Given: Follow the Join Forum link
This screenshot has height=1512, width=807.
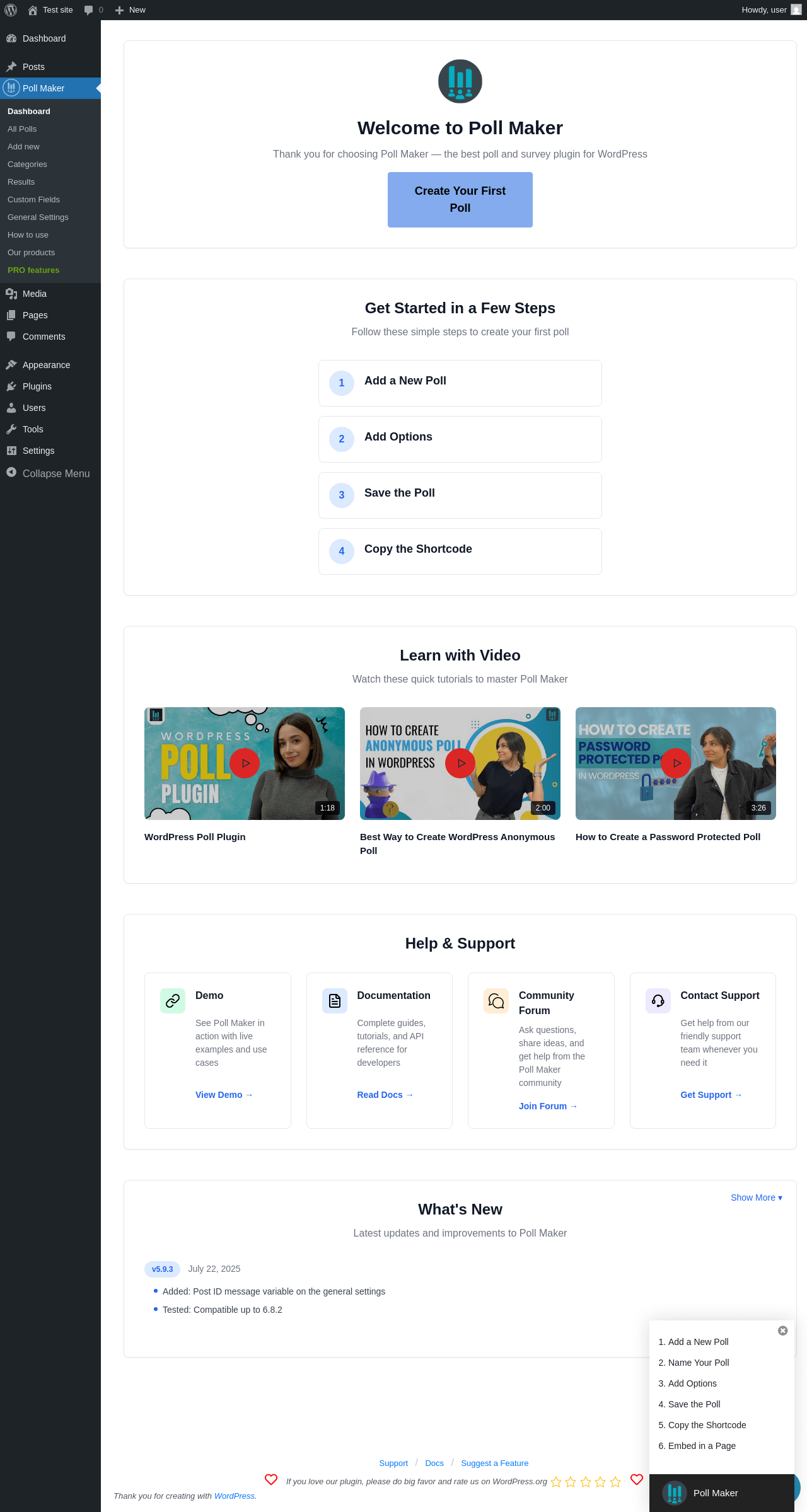Looking at the screenshot, I should click(548, 1106).
